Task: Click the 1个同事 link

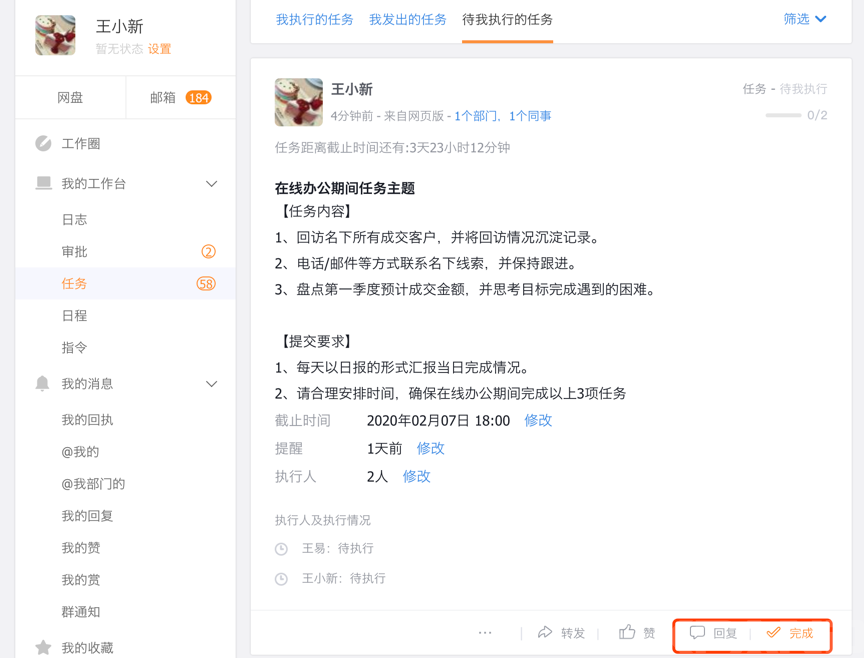Action: 530,116
